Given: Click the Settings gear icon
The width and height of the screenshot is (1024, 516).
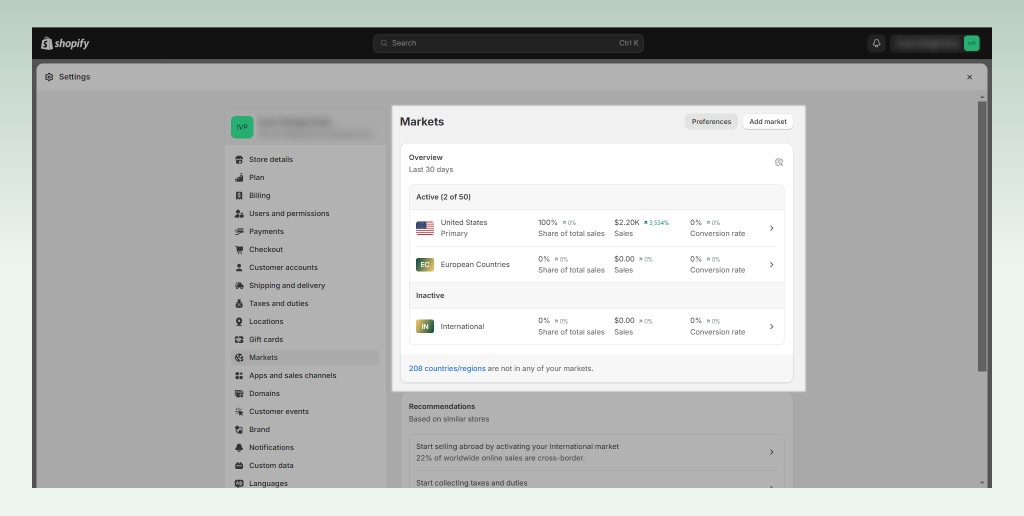Looking at the screenshot, I should [x=49, y=77].
